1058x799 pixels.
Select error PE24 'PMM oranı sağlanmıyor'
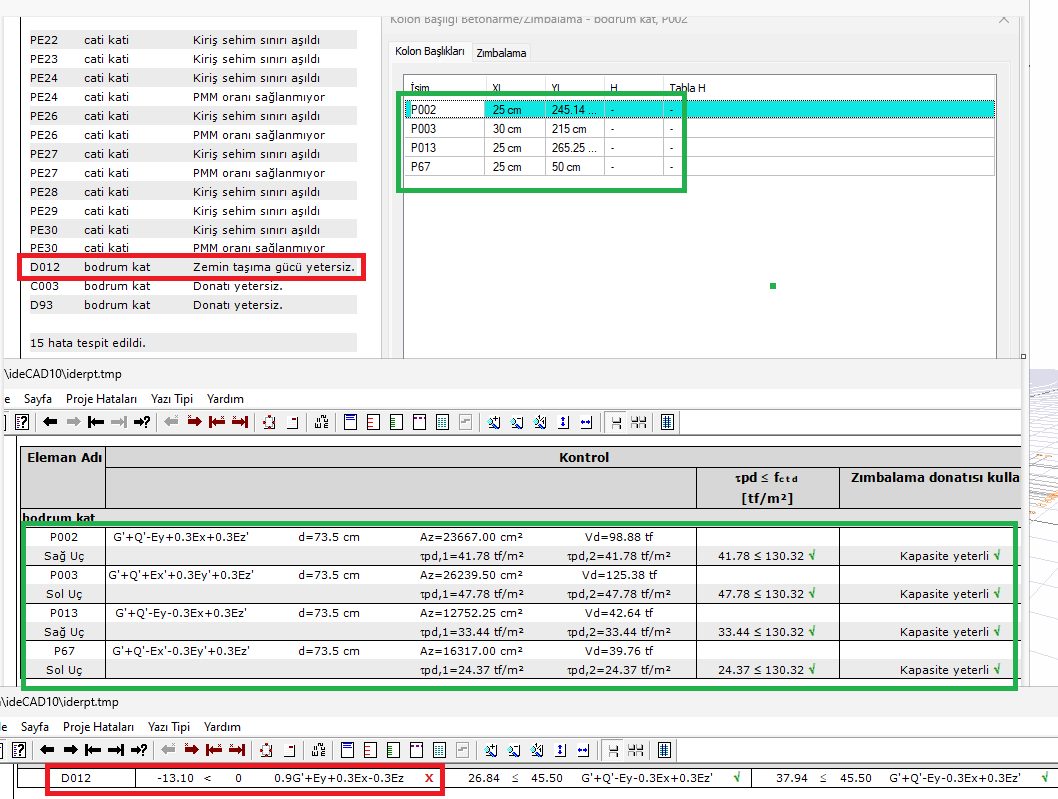(192, 97)
